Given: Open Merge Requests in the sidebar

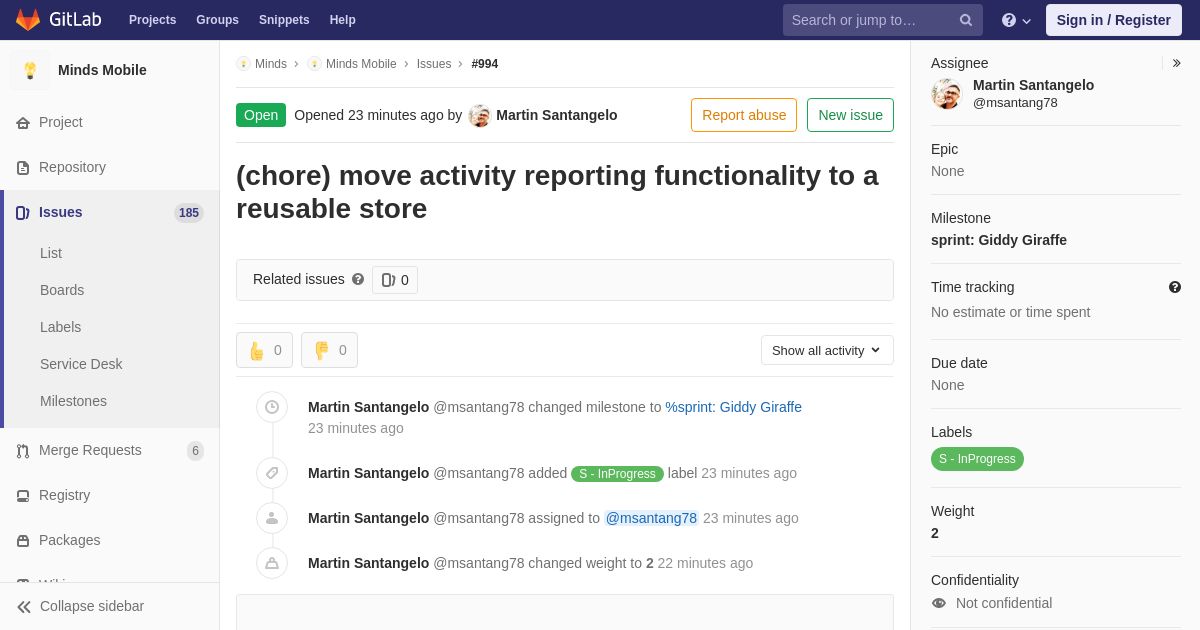Looking at the screenshot, I should [90, 450].
